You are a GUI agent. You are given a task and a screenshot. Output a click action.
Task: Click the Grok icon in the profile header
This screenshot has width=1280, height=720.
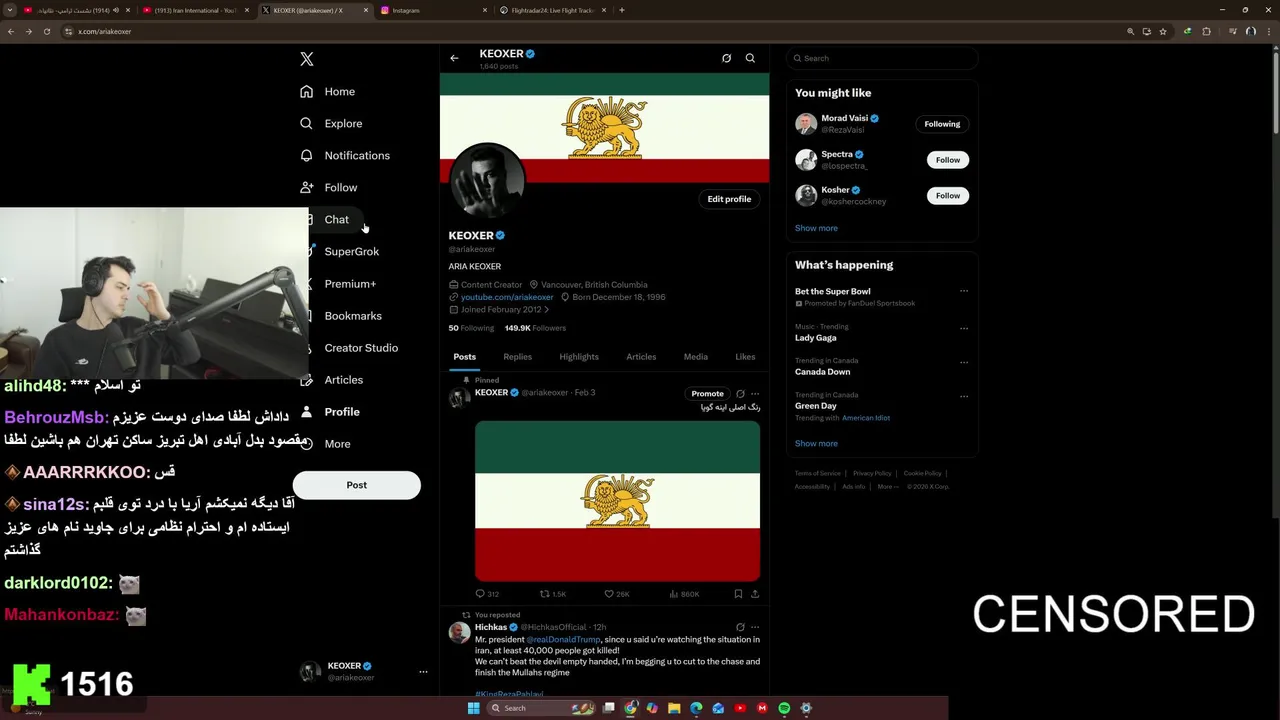(x=726, y=58)
